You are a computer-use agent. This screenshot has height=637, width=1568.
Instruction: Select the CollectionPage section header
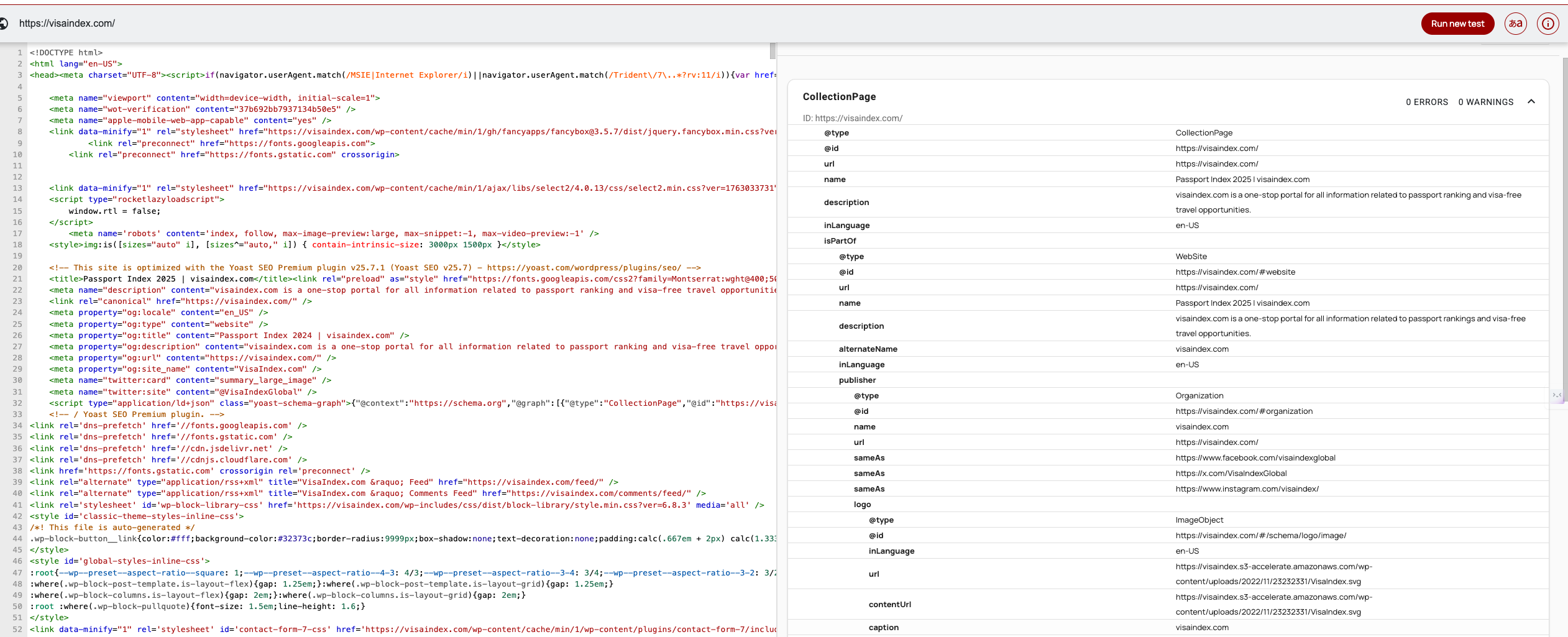click(838, 96)
